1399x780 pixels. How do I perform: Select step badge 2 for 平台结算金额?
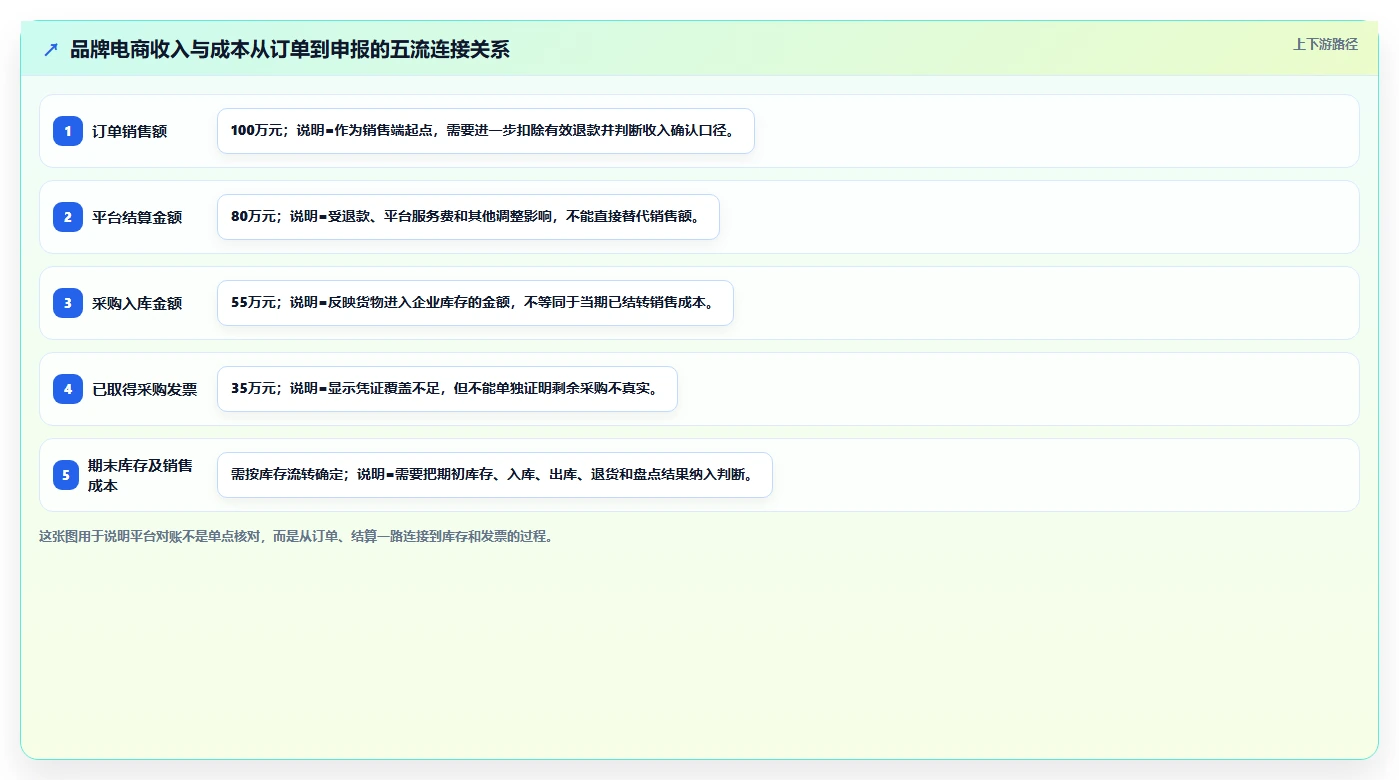coord(68,217)
